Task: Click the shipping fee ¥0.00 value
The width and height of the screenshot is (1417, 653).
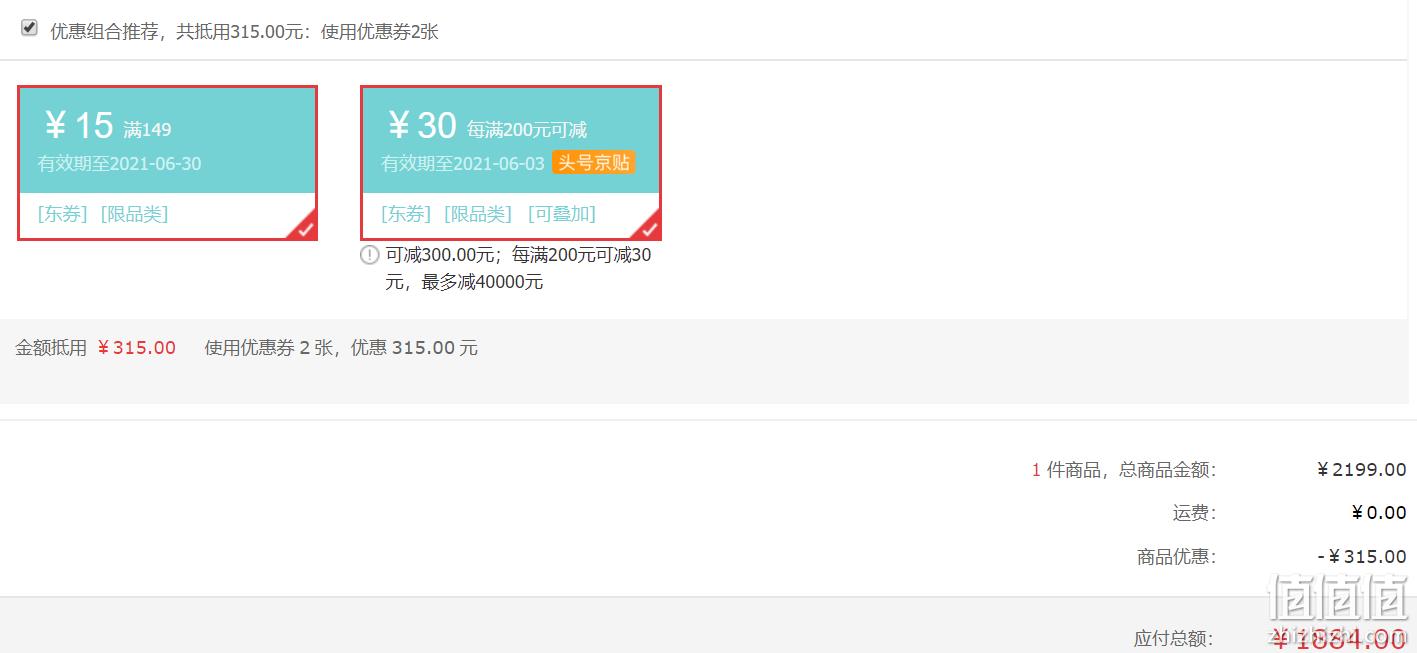Action: tap(1379, 513)
